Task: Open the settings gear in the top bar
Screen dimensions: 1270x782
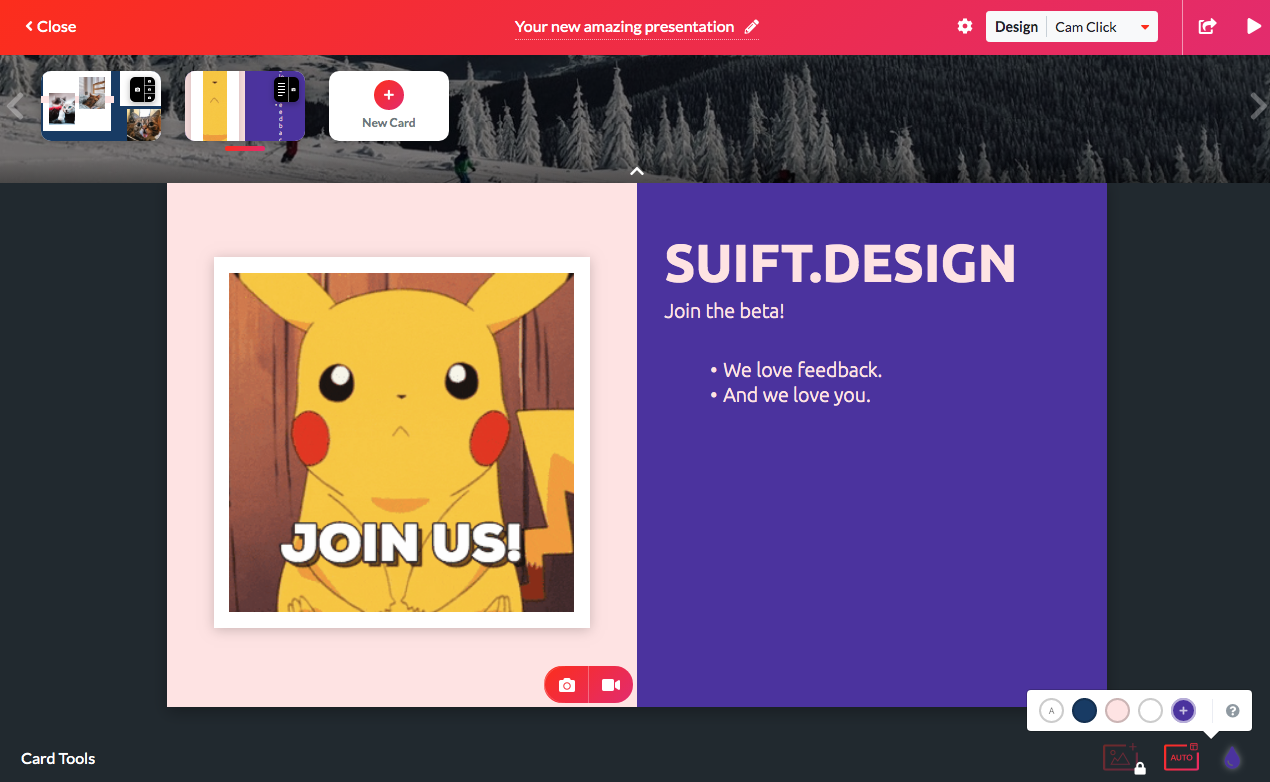Action: click(x=964, y=26)
